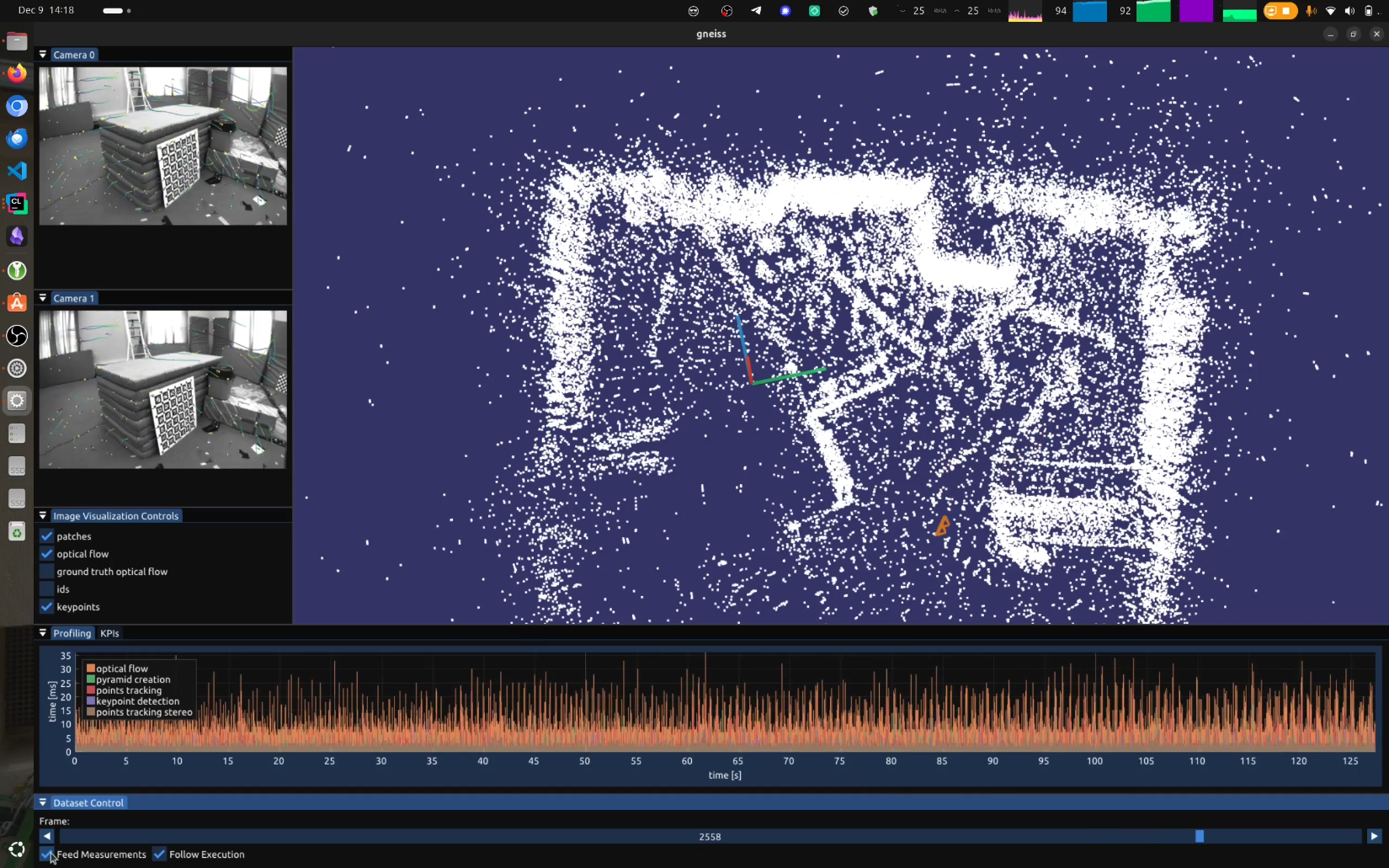Click the Image Visualization Controls title tab
Screen dimensions: 1389x868
pos(116,516)
